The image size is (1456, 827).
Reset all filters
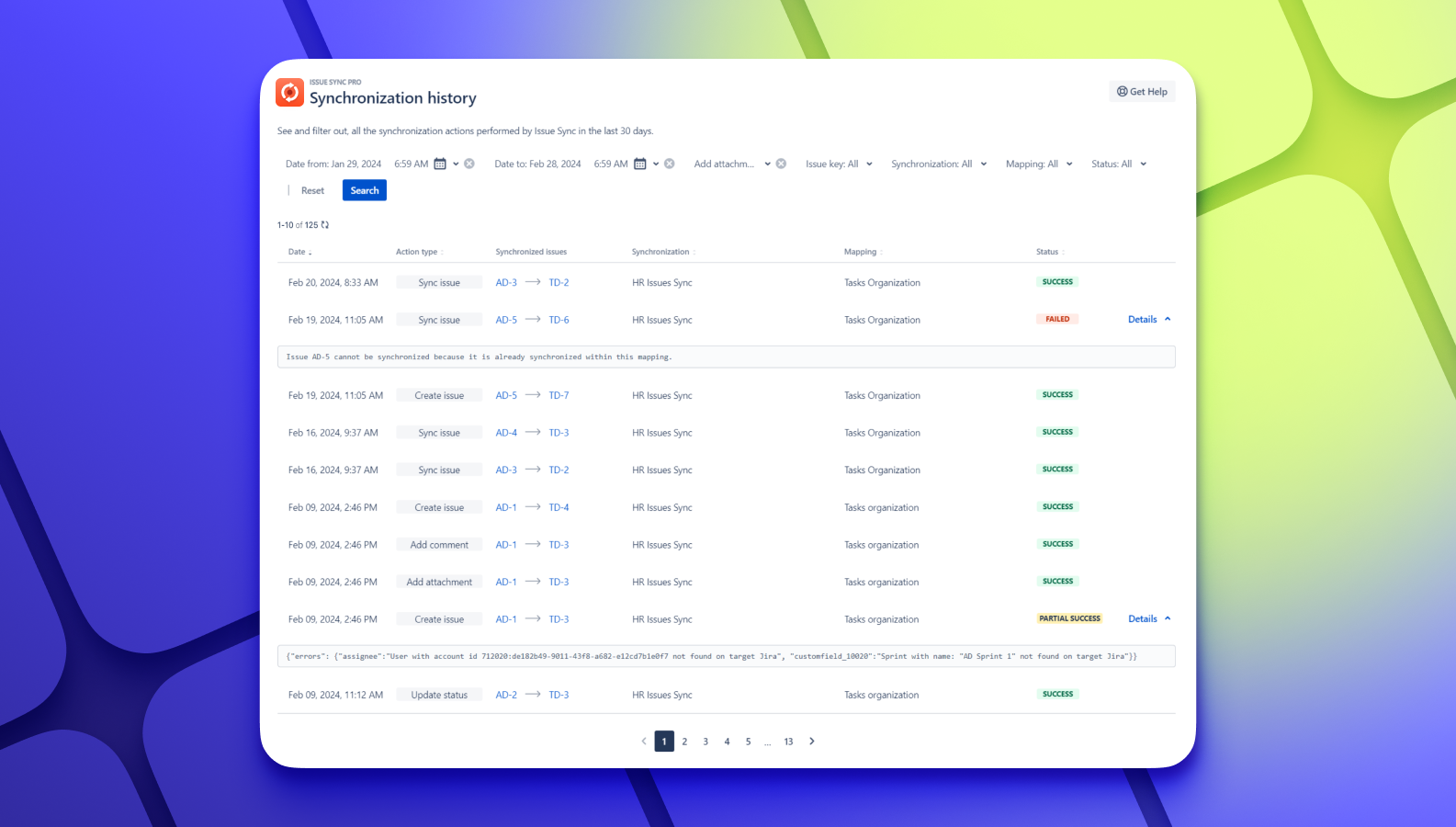pos(312,191)
